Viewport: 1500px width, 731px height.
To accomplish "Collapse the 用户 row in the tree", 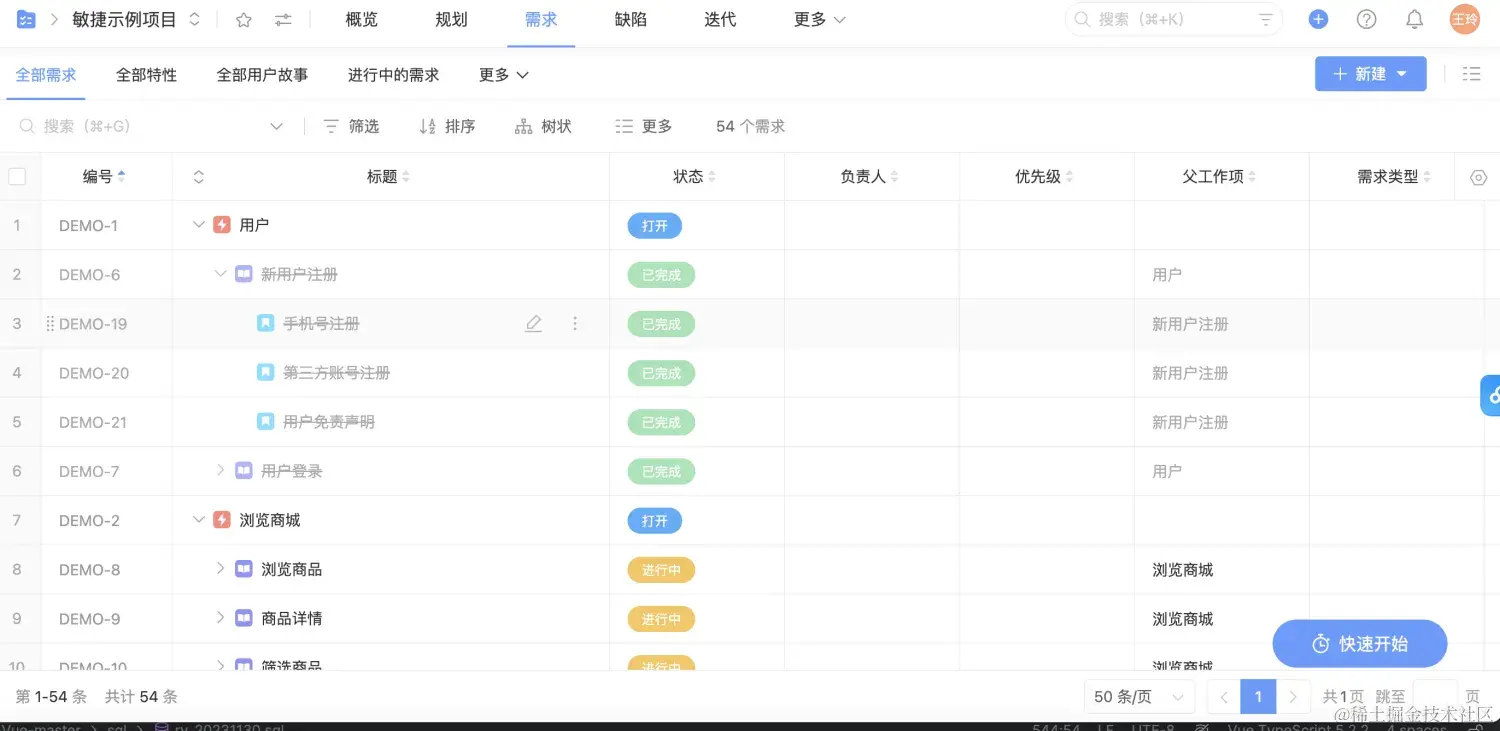I will [199, 225].
